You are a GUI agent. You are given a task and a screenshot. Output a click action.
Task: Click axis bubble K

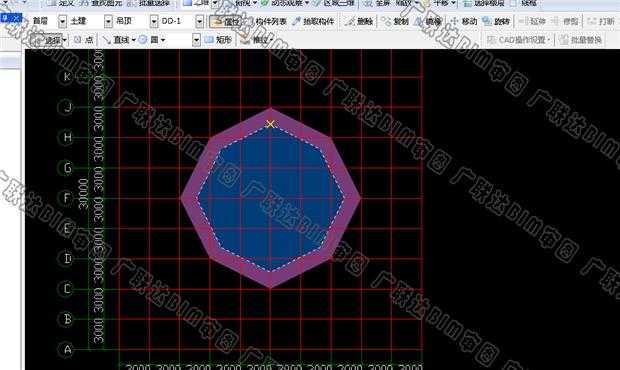(x=67, y=77)
